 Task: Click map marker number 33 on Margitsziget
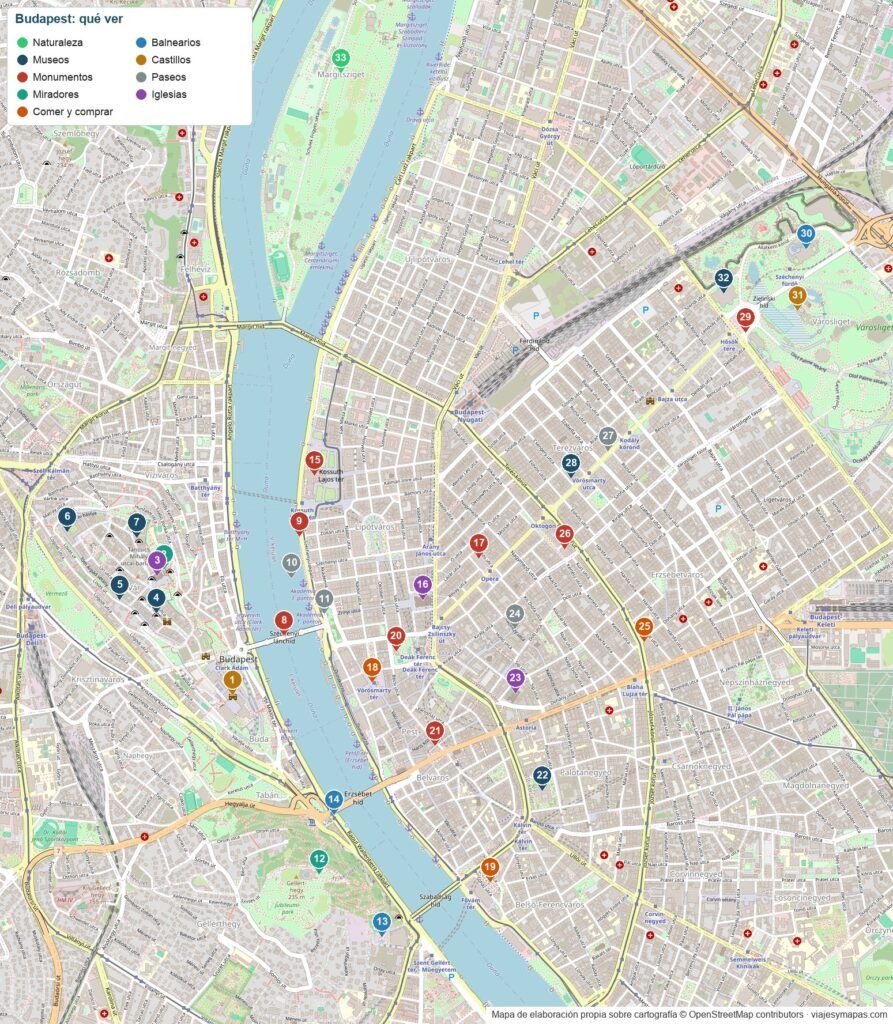340,59
